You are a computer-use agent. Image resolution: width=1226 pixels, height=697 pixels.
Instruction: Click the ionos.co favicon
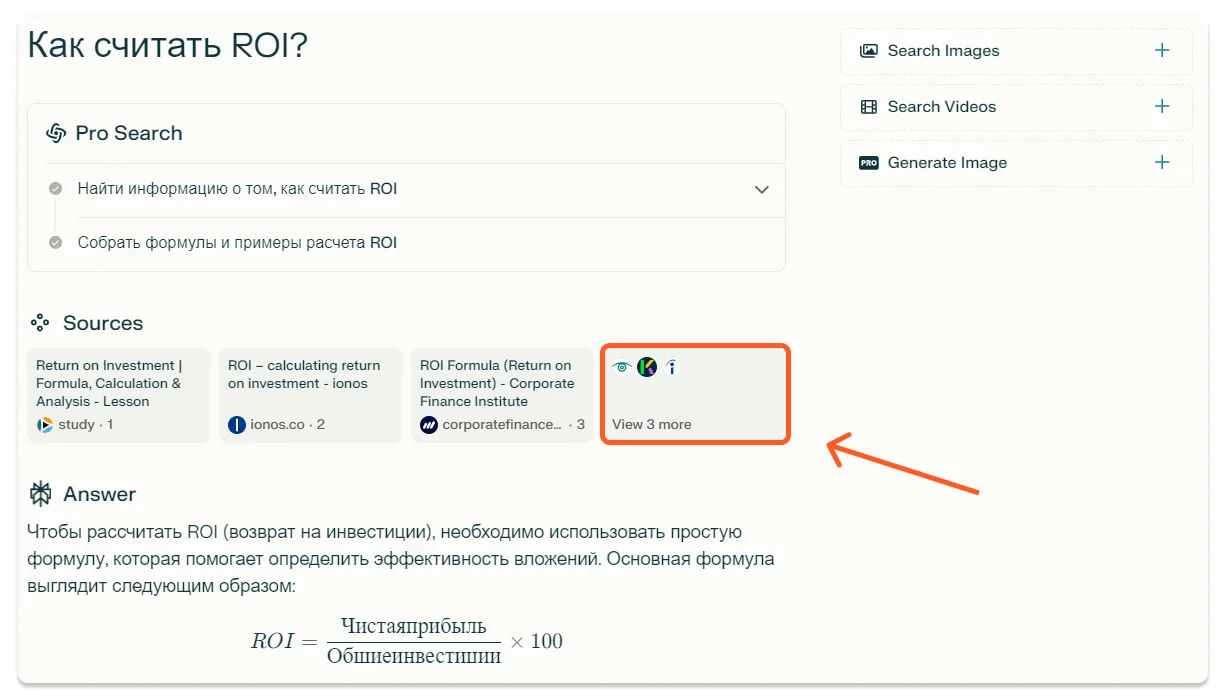point(236,424)
